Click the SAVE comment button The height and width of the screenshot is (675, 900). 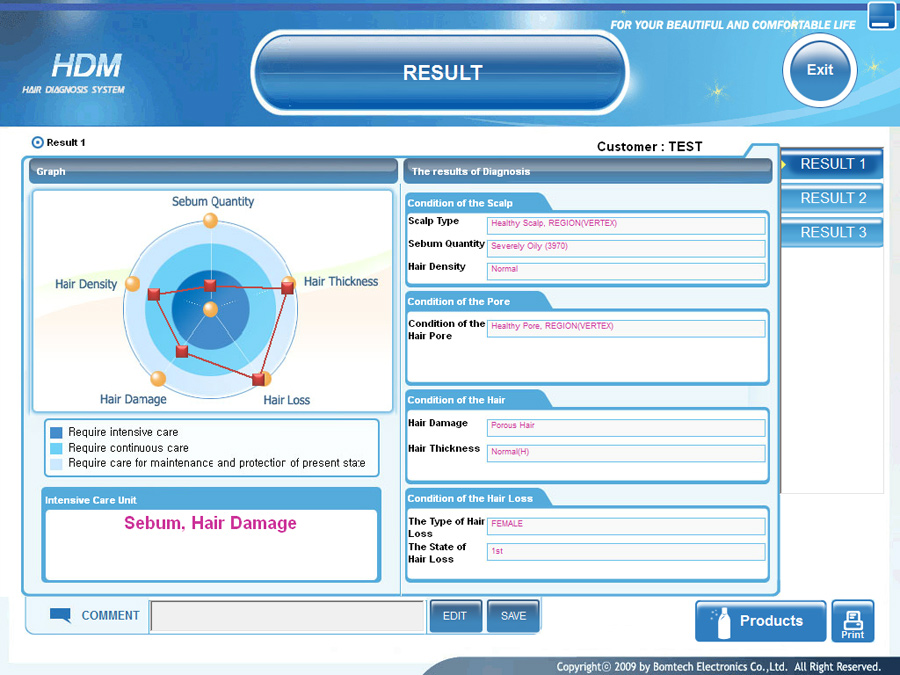pos(513,616)
